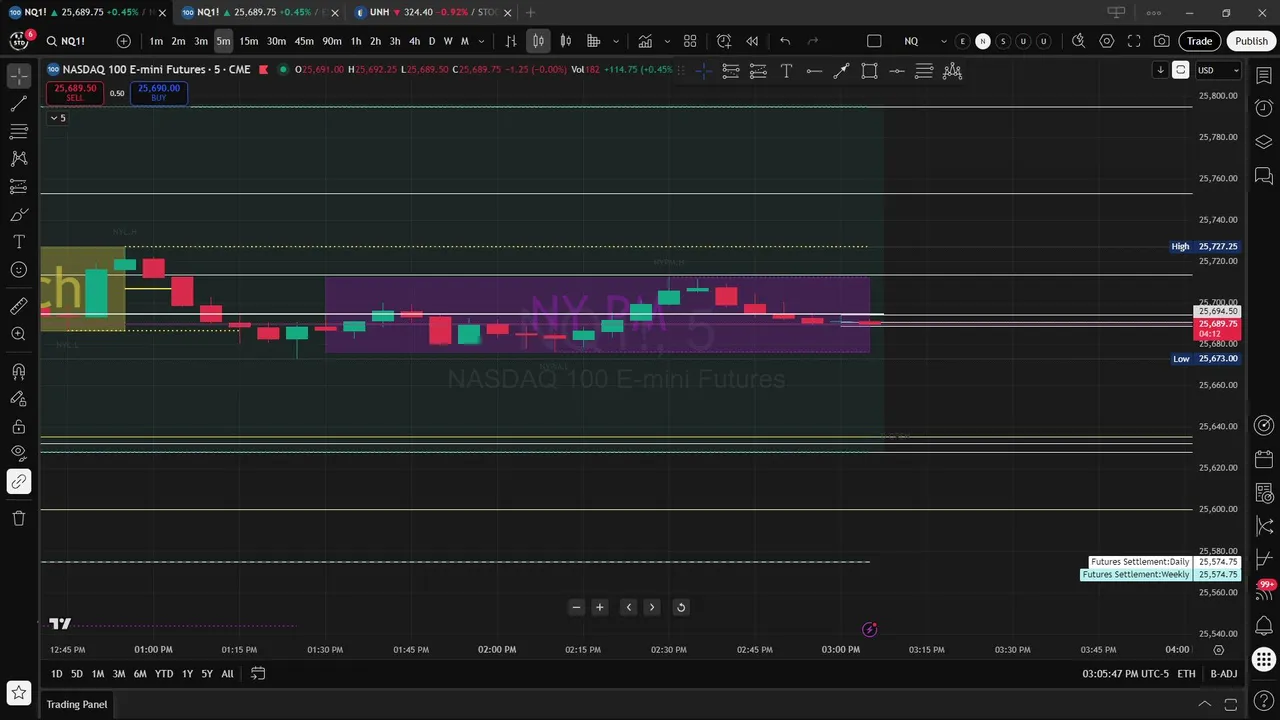This screenshot has width=1280, height=720.
Task: Select the 1D date range
Action: click(x=57, y=674)
